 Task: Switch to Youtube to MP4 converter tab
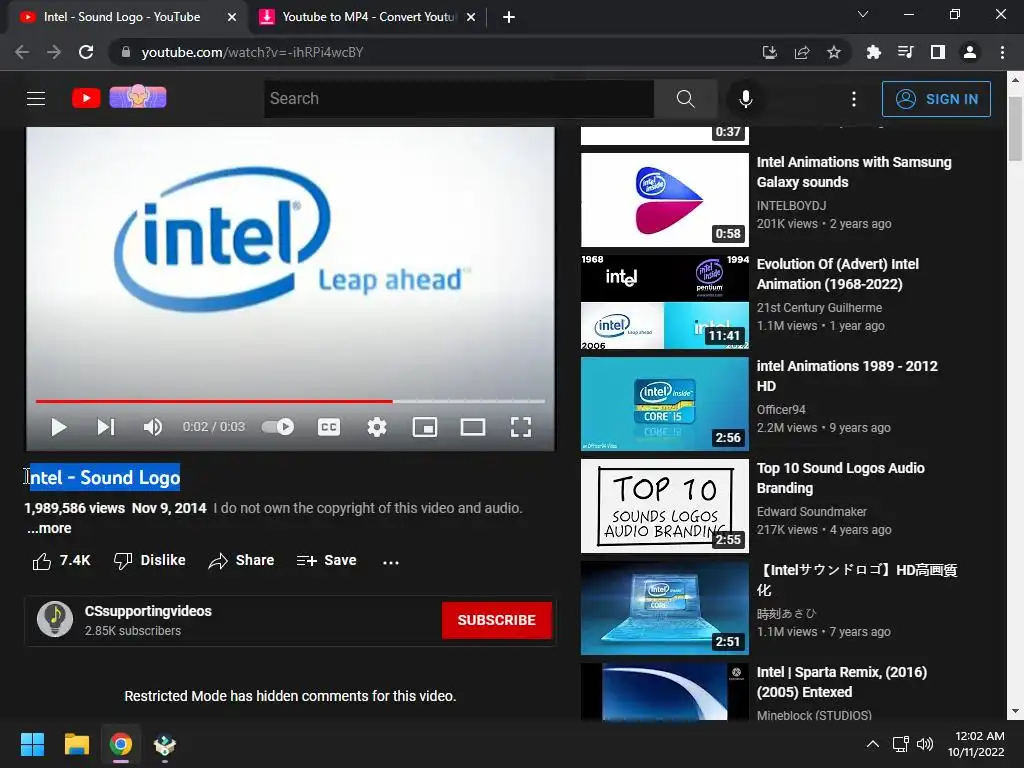pos(368,17)
